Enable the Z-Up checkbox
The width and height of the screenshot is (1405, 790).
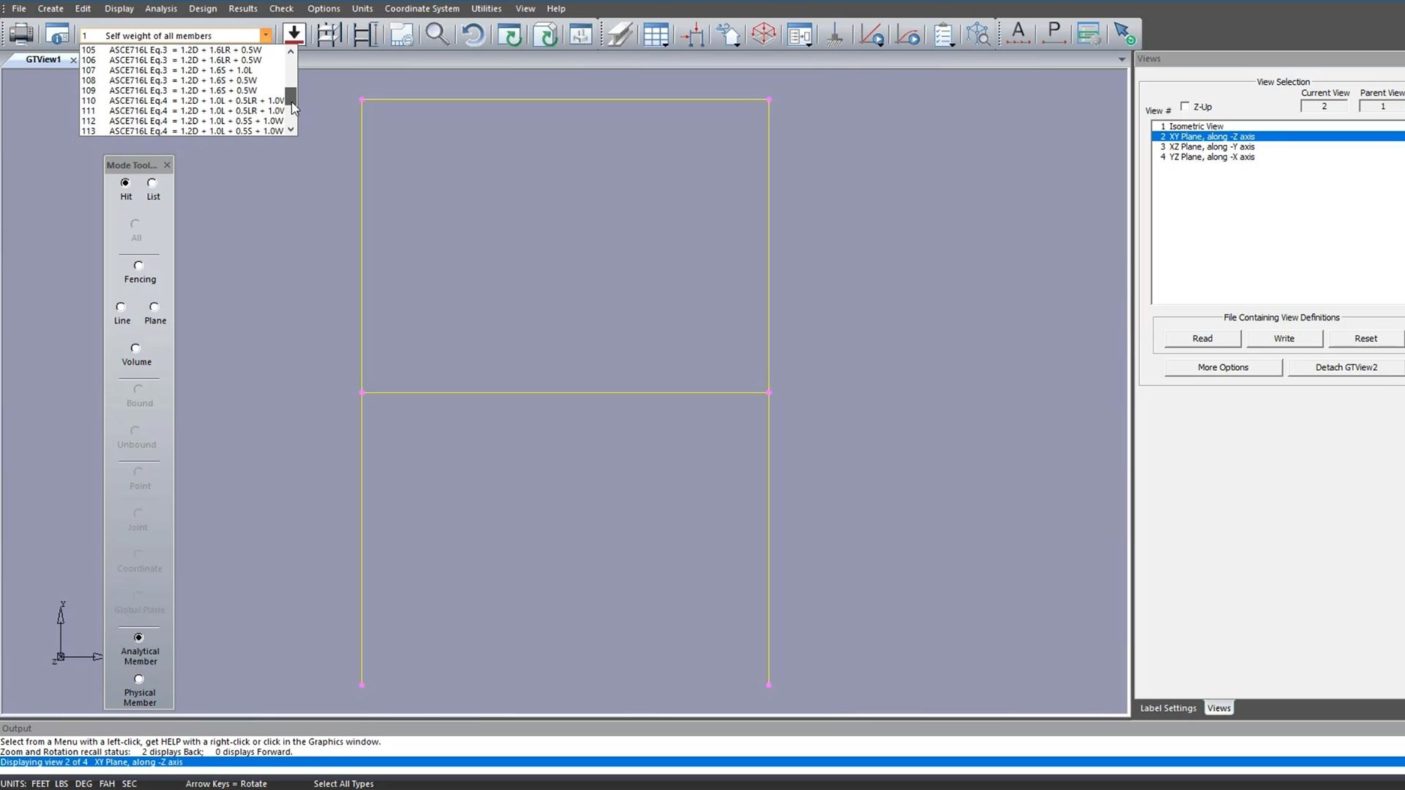click(1185, 106)
